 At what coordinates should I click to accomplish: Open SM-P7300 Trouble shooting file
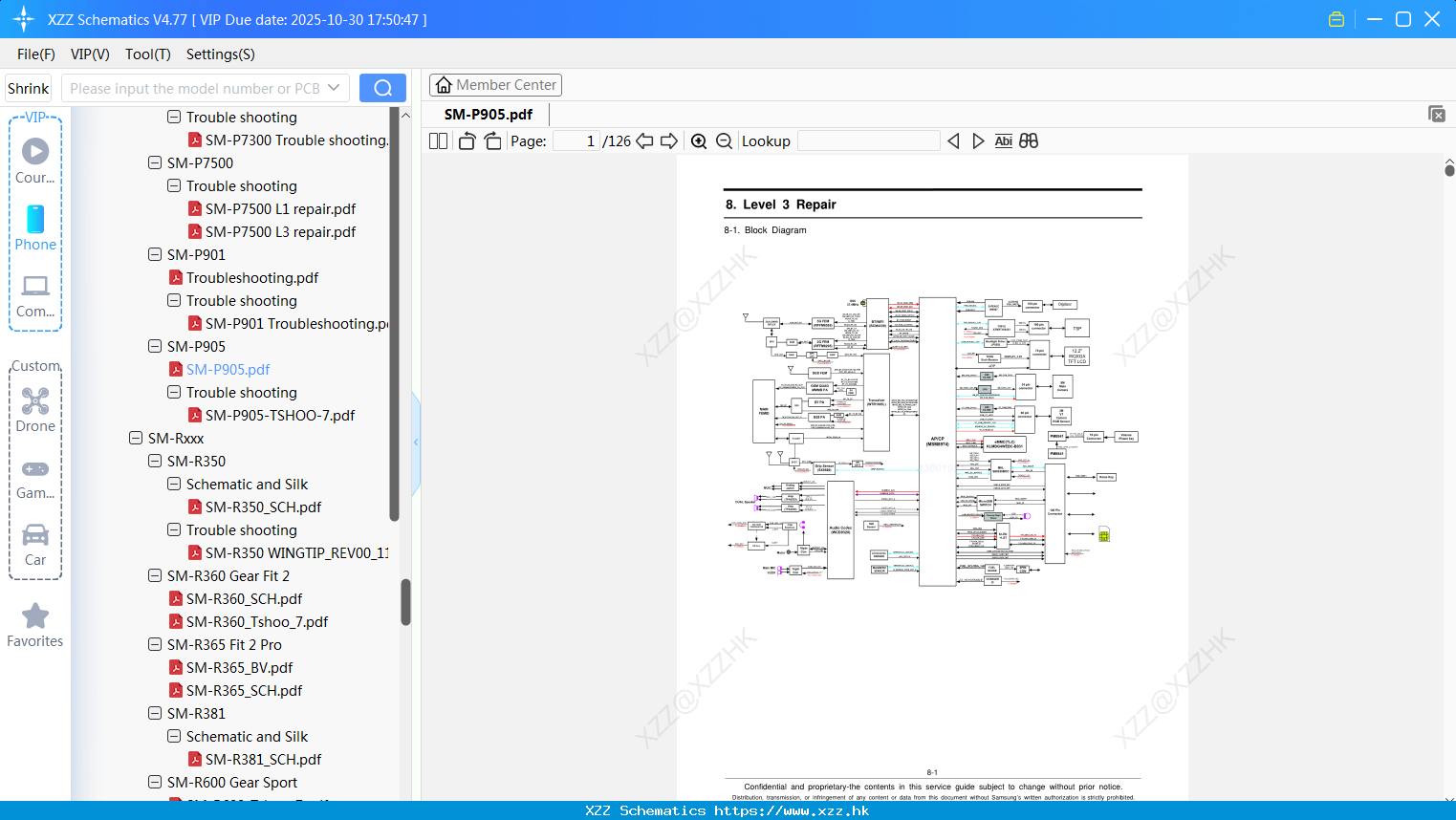pos(296,140)
